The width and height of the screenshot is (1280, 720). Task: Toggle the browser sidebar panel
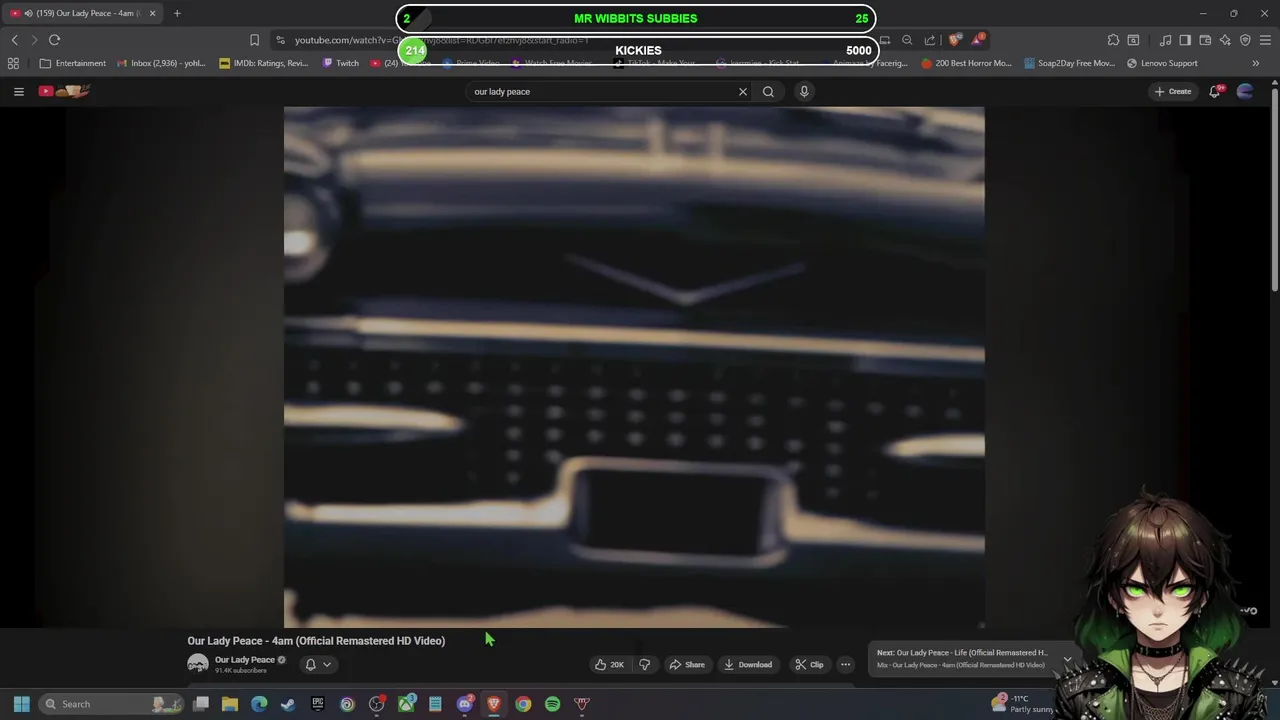coord(1185,40)
